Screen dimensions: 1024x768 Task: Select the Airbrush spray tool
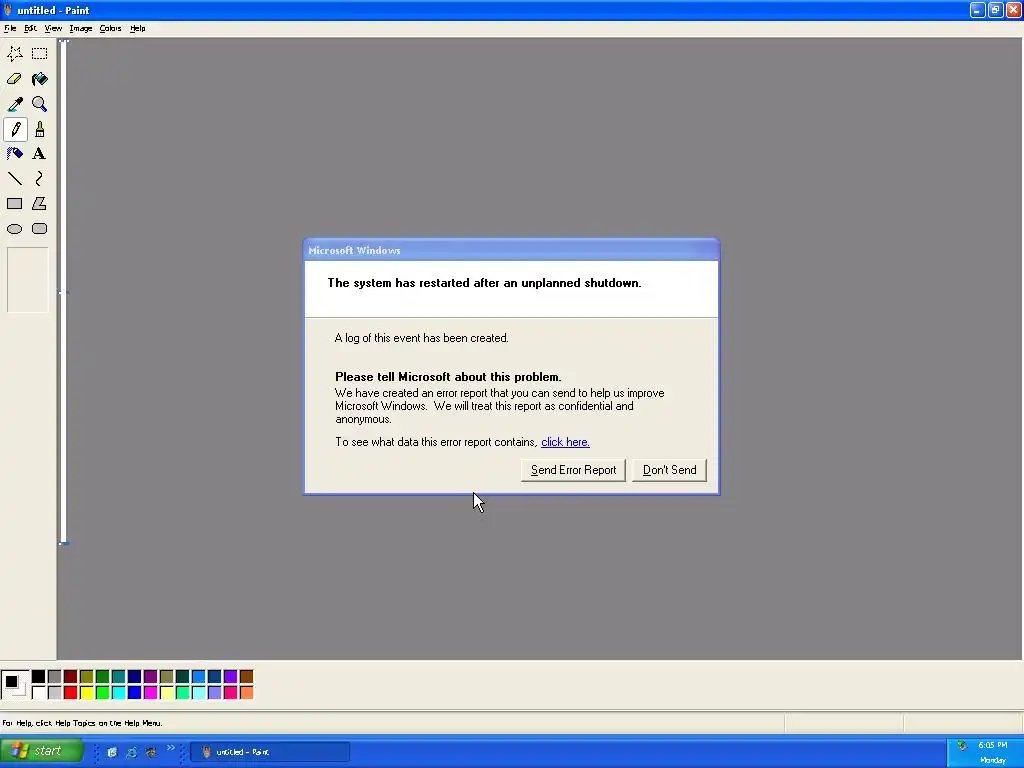(14, 154)
